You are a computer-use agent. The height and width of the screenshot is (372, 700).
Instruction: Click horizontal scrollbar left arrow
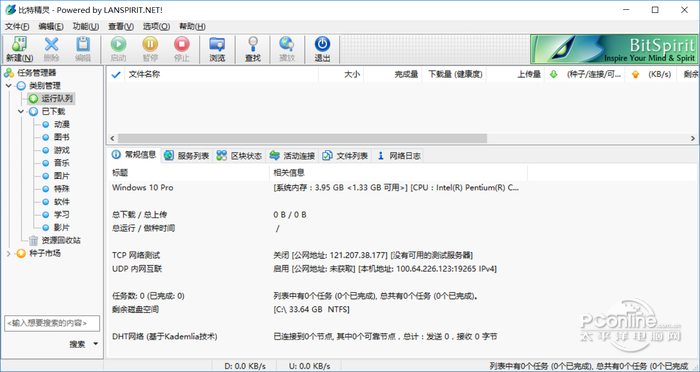pyautogui.click(x=112, y=138)
